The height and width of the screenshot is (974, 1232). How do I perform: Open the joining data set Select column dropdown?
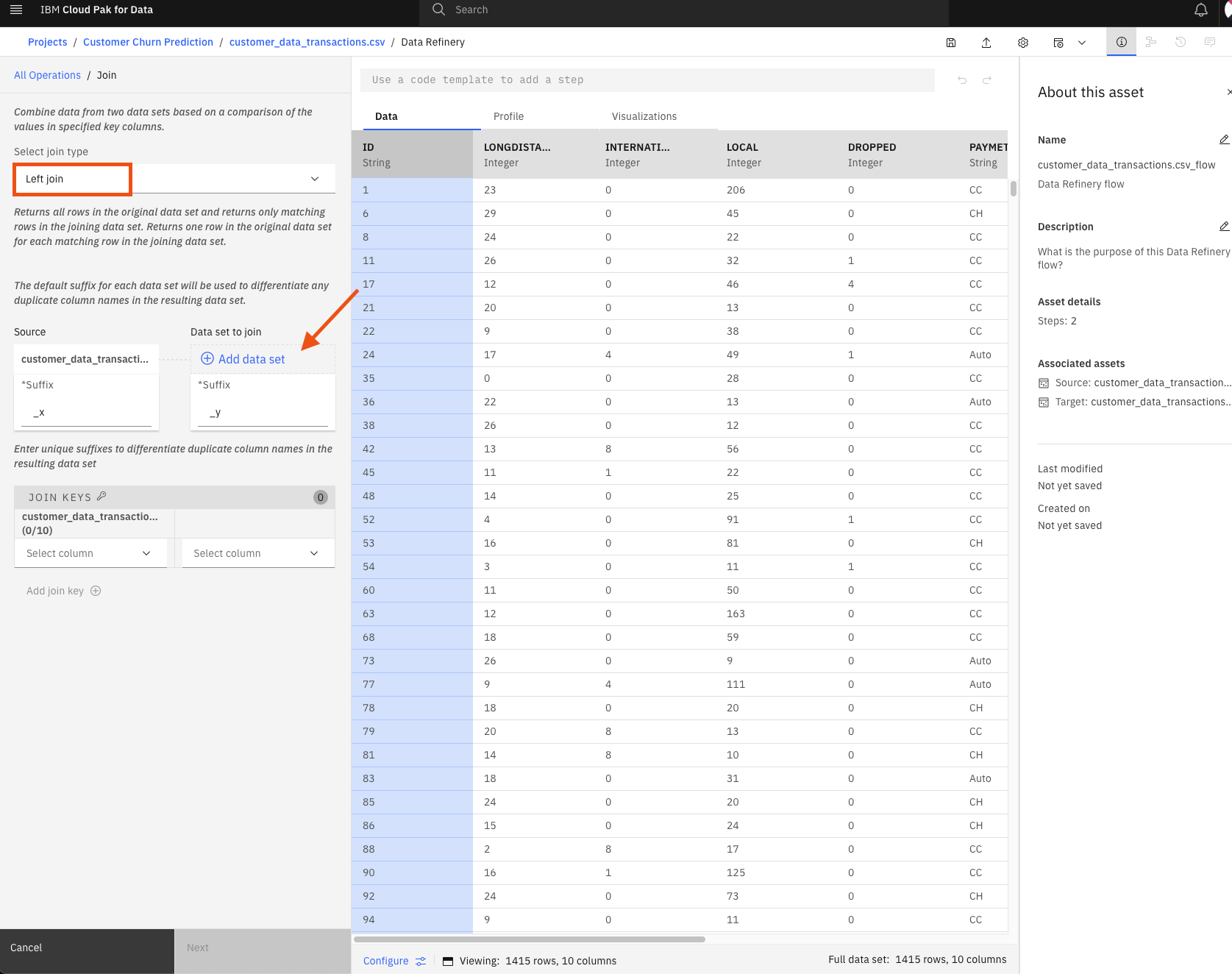pyautogui.click(x=258, y=553)
